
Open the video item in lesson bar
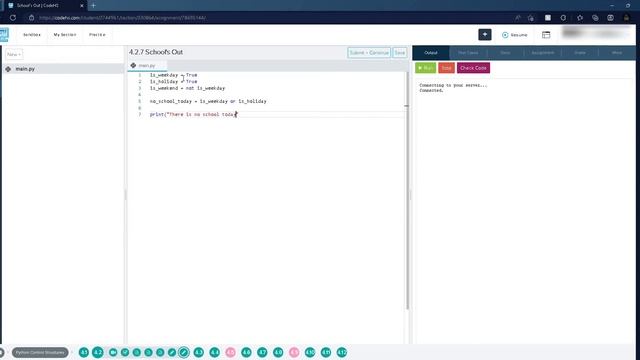pos(113,352)
